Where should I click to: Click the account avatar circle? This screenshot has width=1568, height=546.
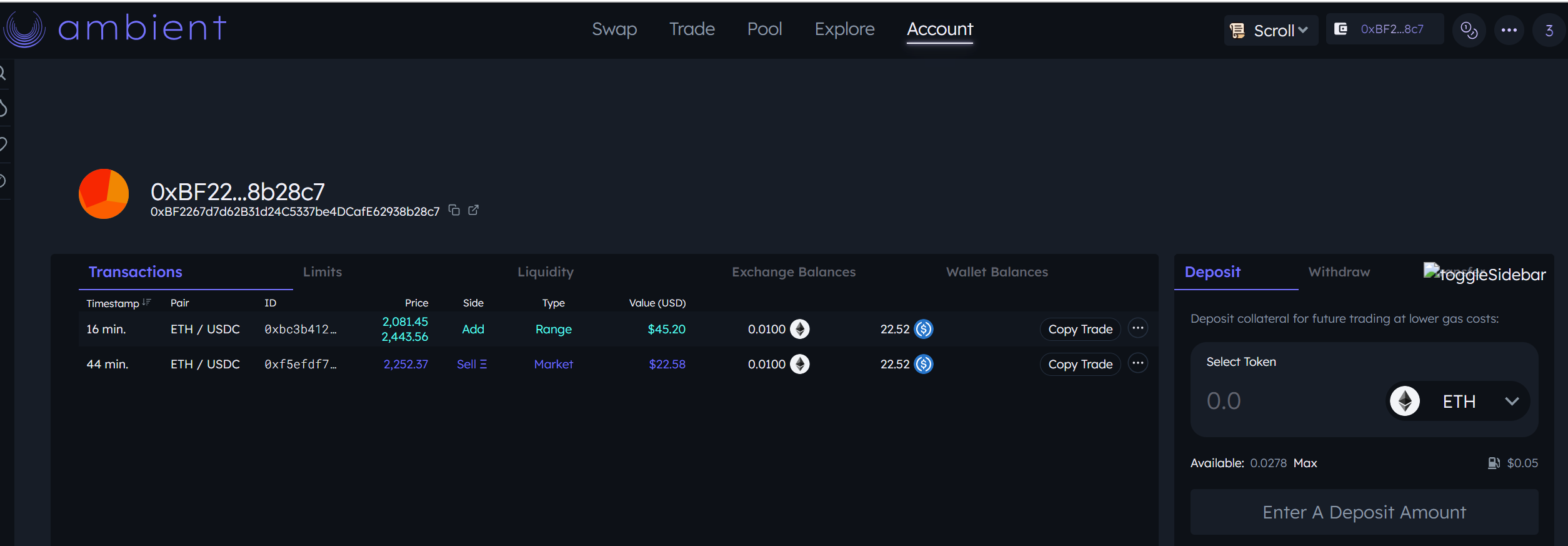point(104,194)
